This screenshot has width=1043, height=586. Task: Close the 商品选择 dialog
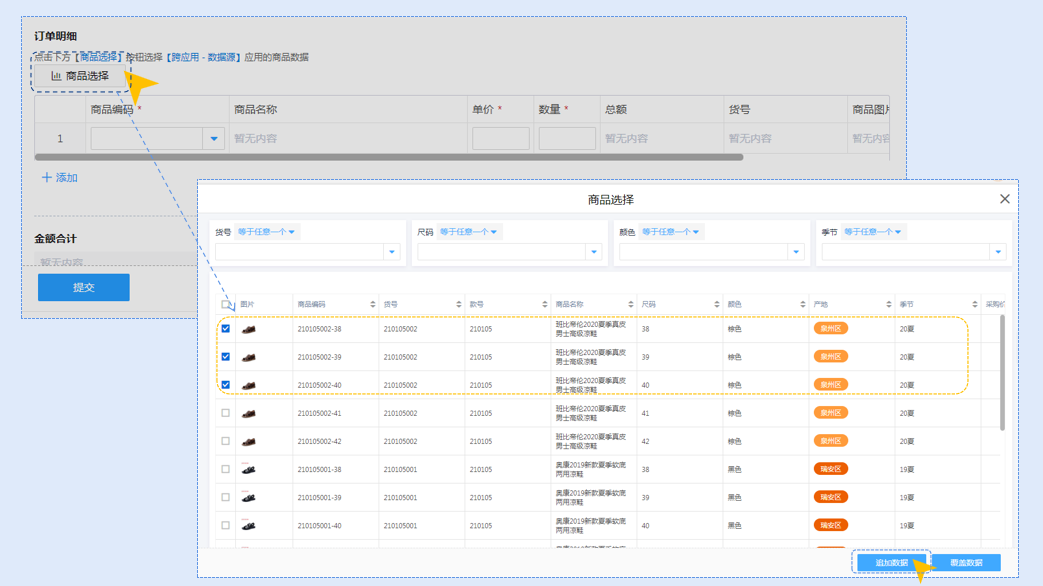click(x=1005, y=199)
